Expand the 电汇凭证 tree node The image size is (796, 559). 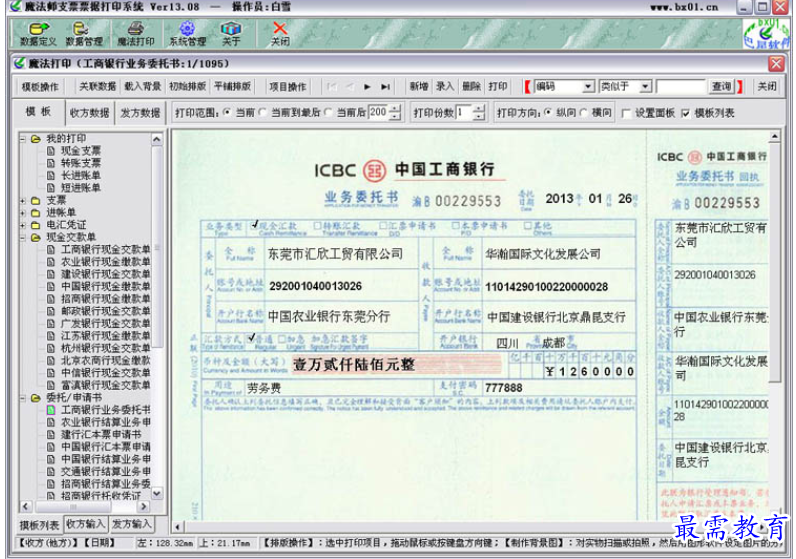(22, 224)
